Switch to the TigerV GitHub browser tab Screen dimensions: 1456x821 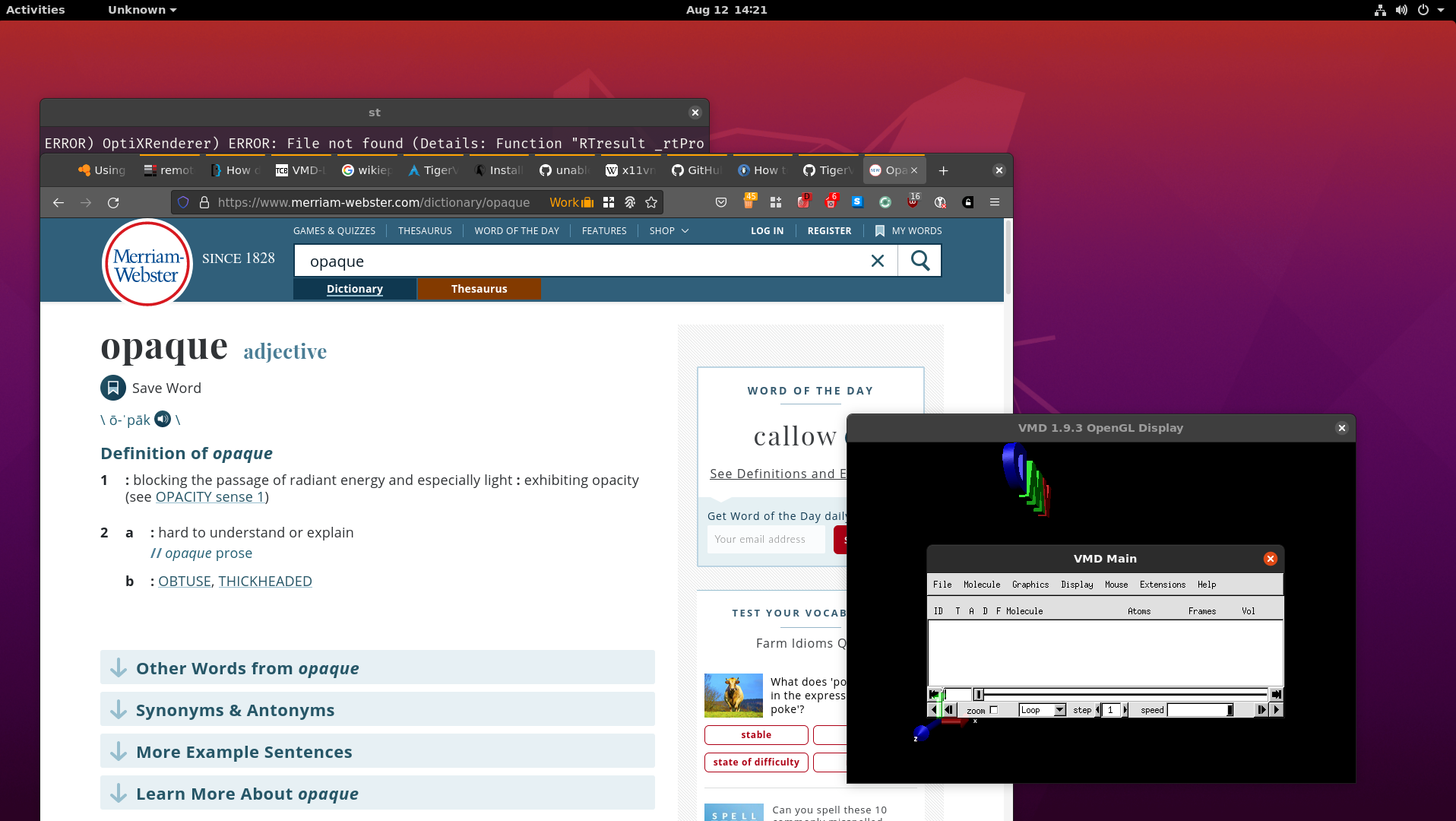coord(829,170)
